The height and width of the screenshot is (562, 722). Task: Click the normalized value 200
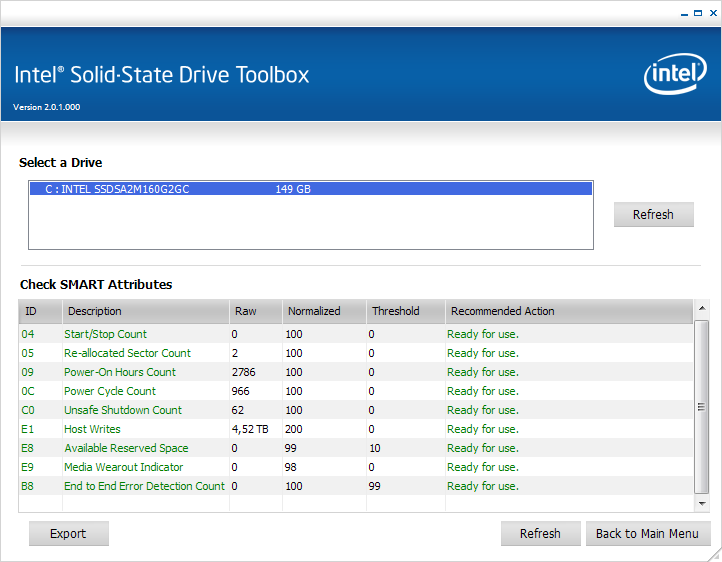(x=294, y=429)
